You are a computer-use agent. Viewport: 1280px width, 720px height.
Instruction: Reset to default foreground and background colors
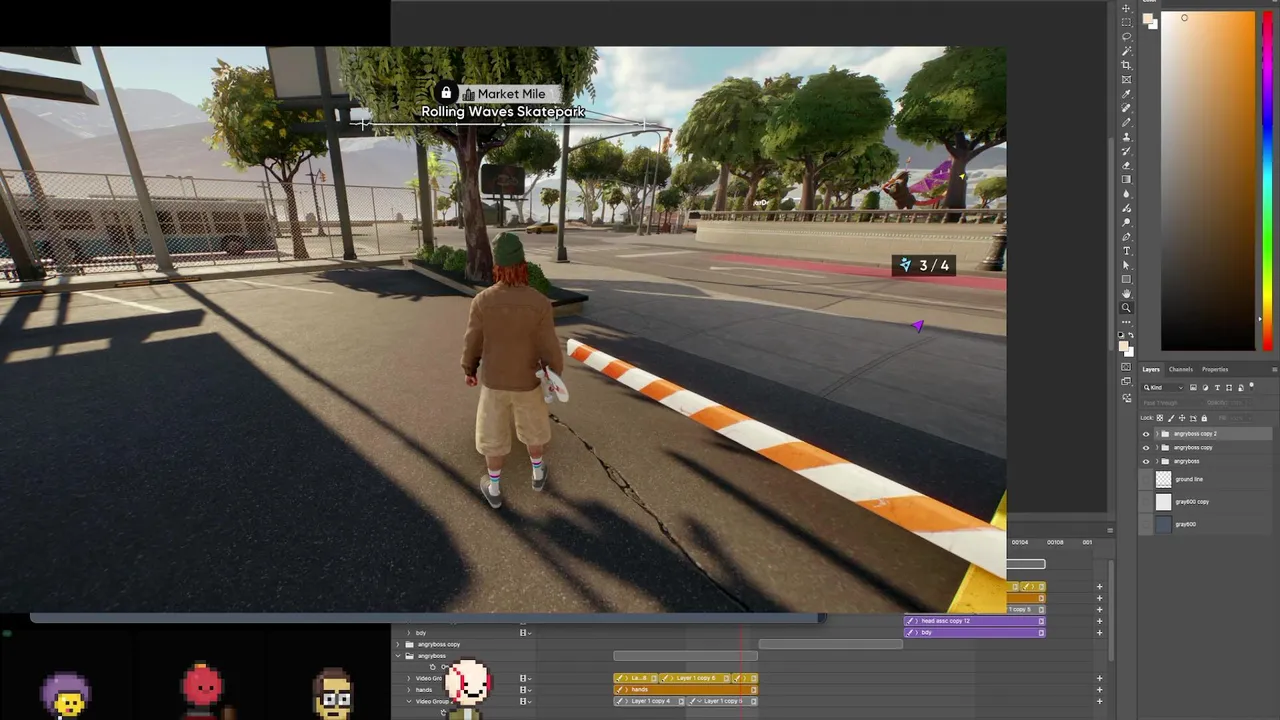click(1121, 335)
